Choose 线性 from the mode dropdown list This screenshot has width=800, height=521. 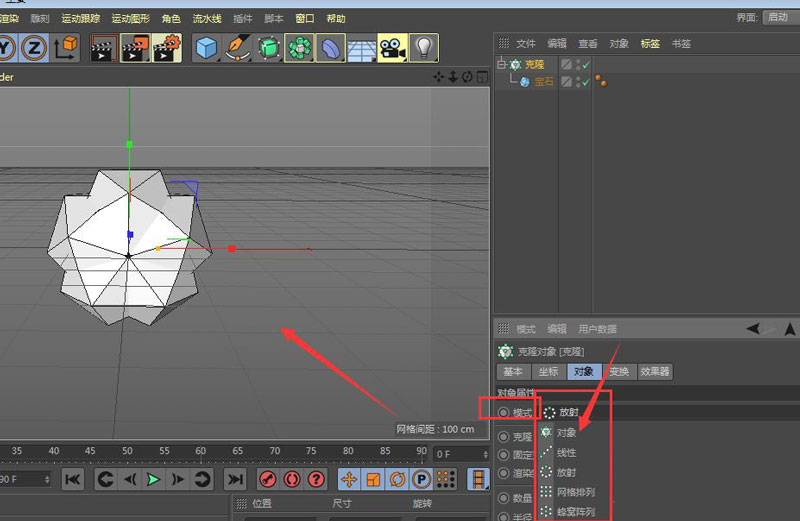566,453
